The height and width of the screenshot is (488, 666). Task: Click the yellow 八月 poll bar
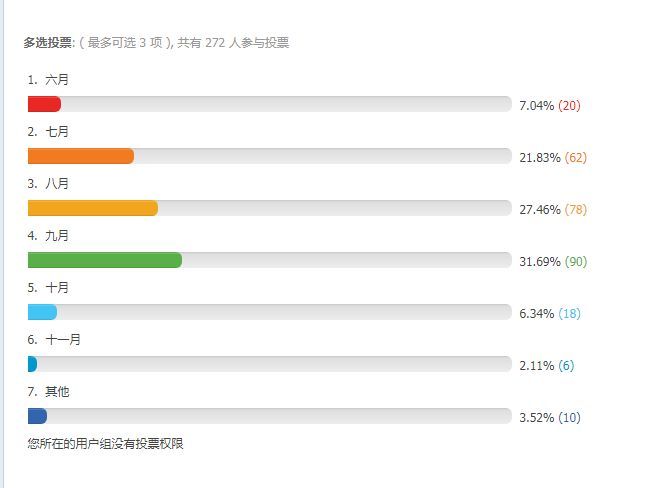point(93,208)
